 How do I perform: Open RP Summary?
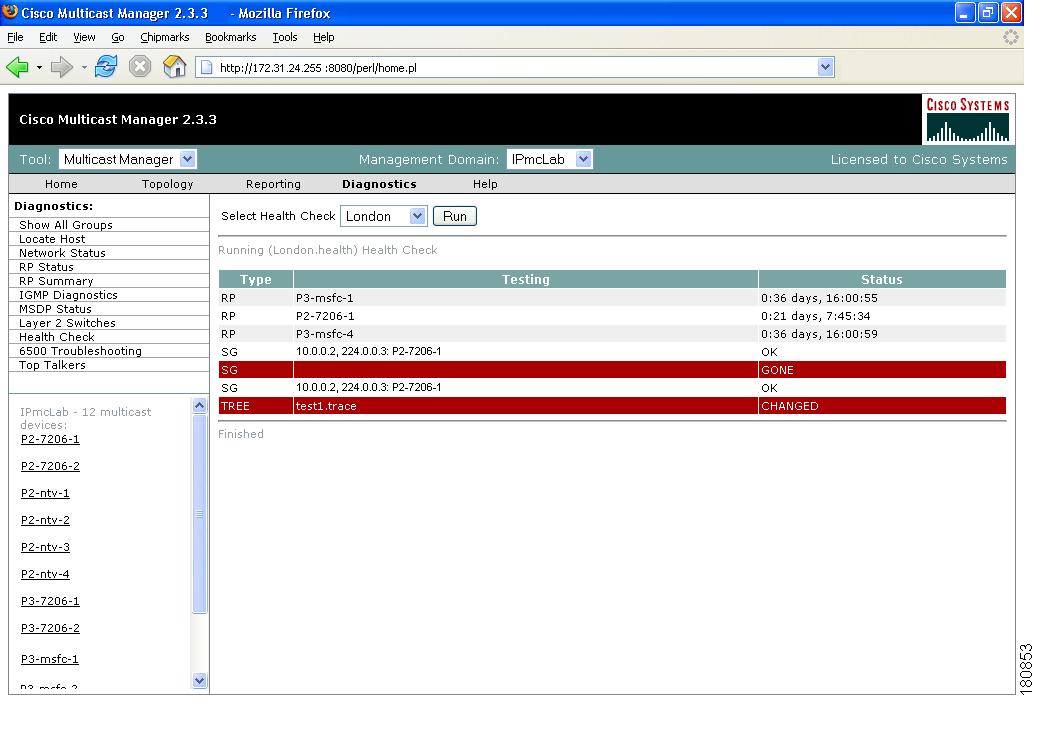pyautogui.click(x=56, y=281)
